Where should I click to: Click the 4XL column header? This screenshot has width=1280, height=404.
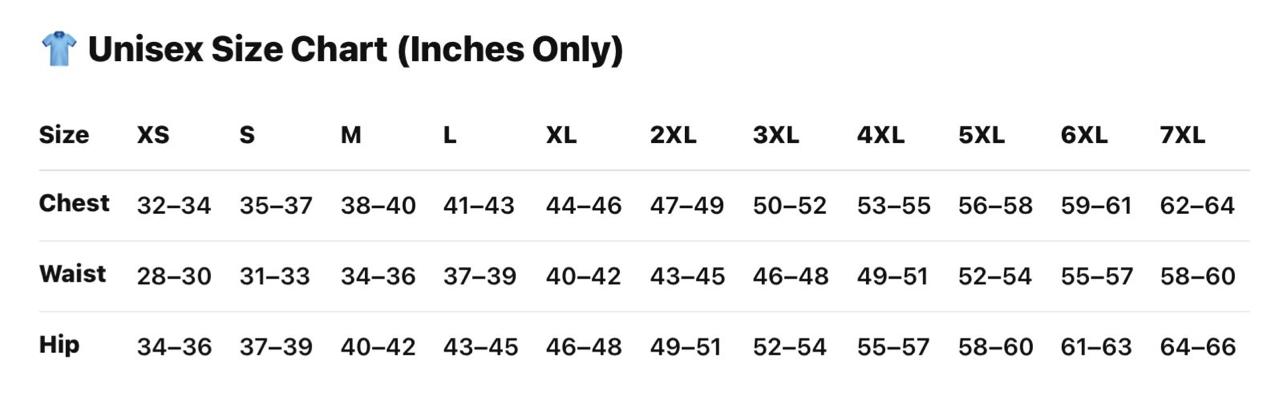(880, 136)
